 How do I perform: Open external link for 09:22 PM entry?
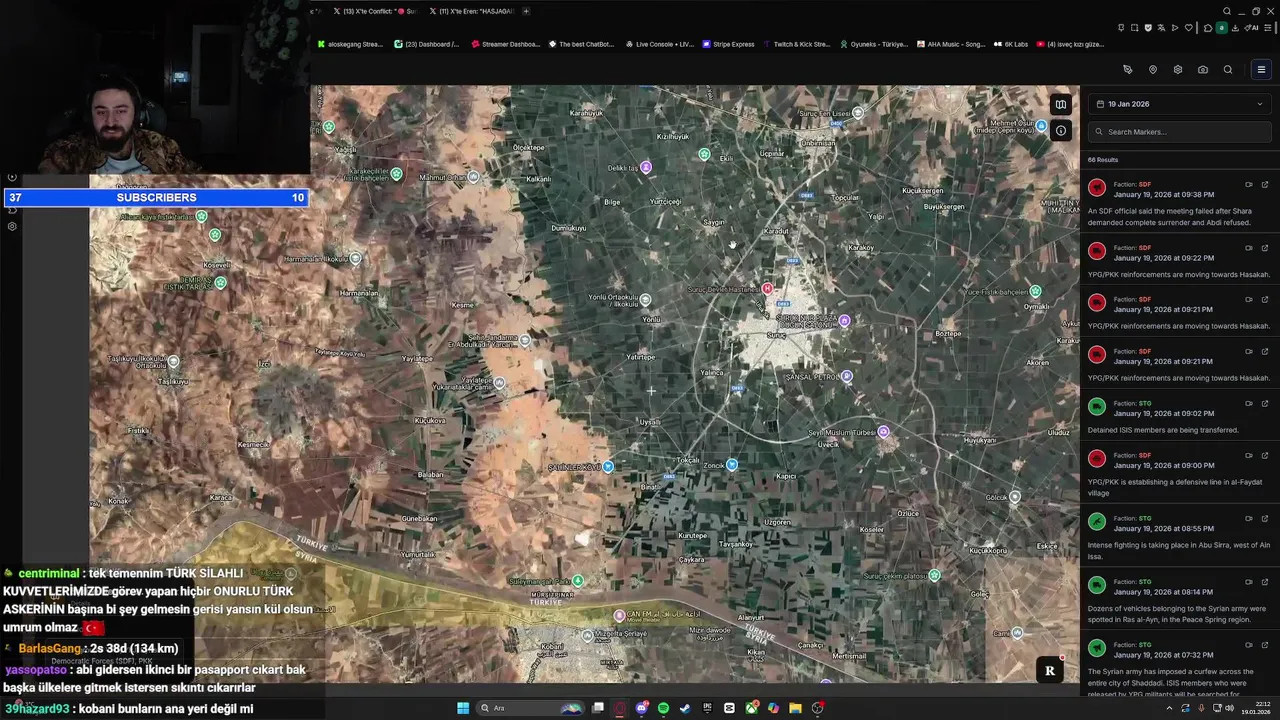coord(1265,248)
